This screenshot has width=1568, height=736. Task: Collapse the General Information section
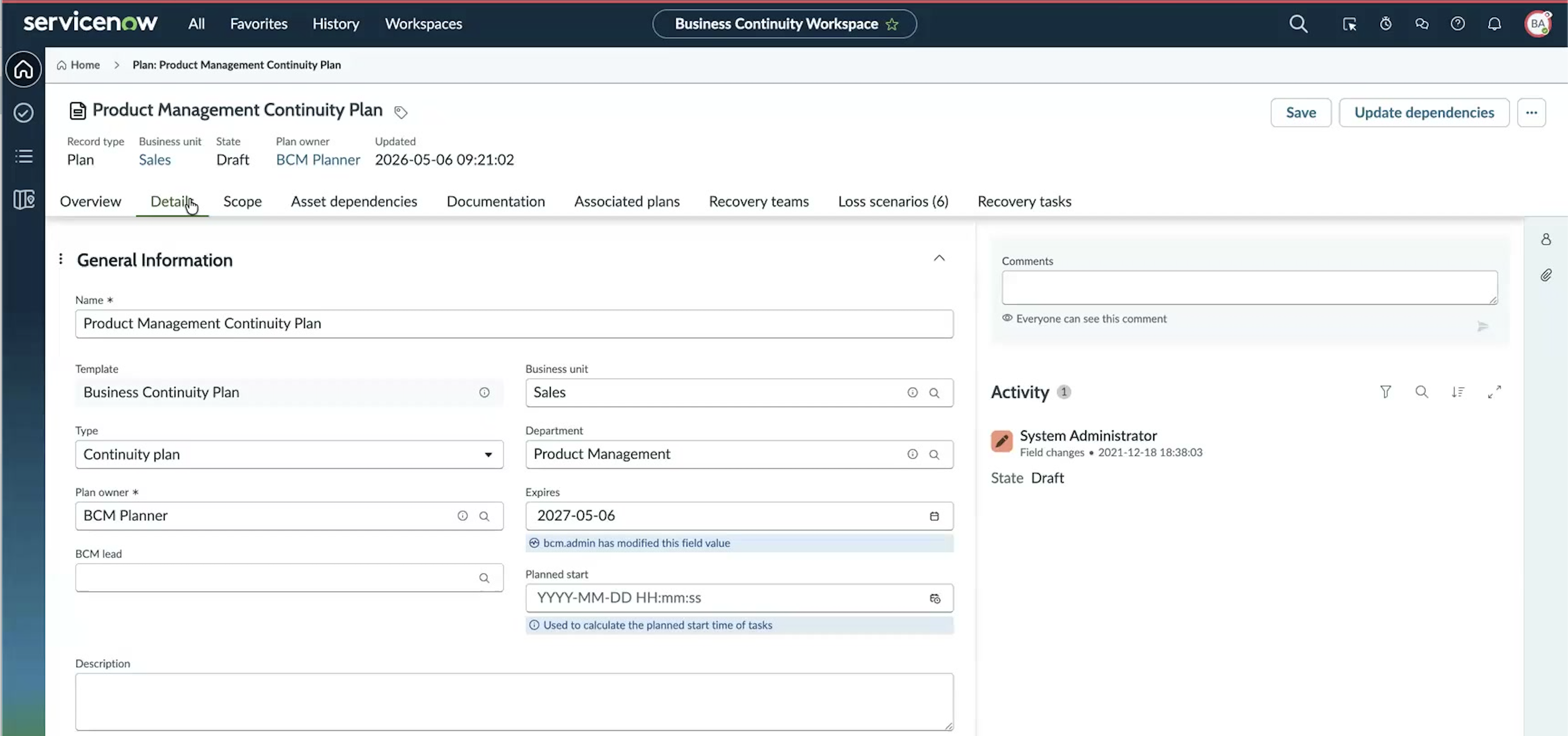[939, 258]
